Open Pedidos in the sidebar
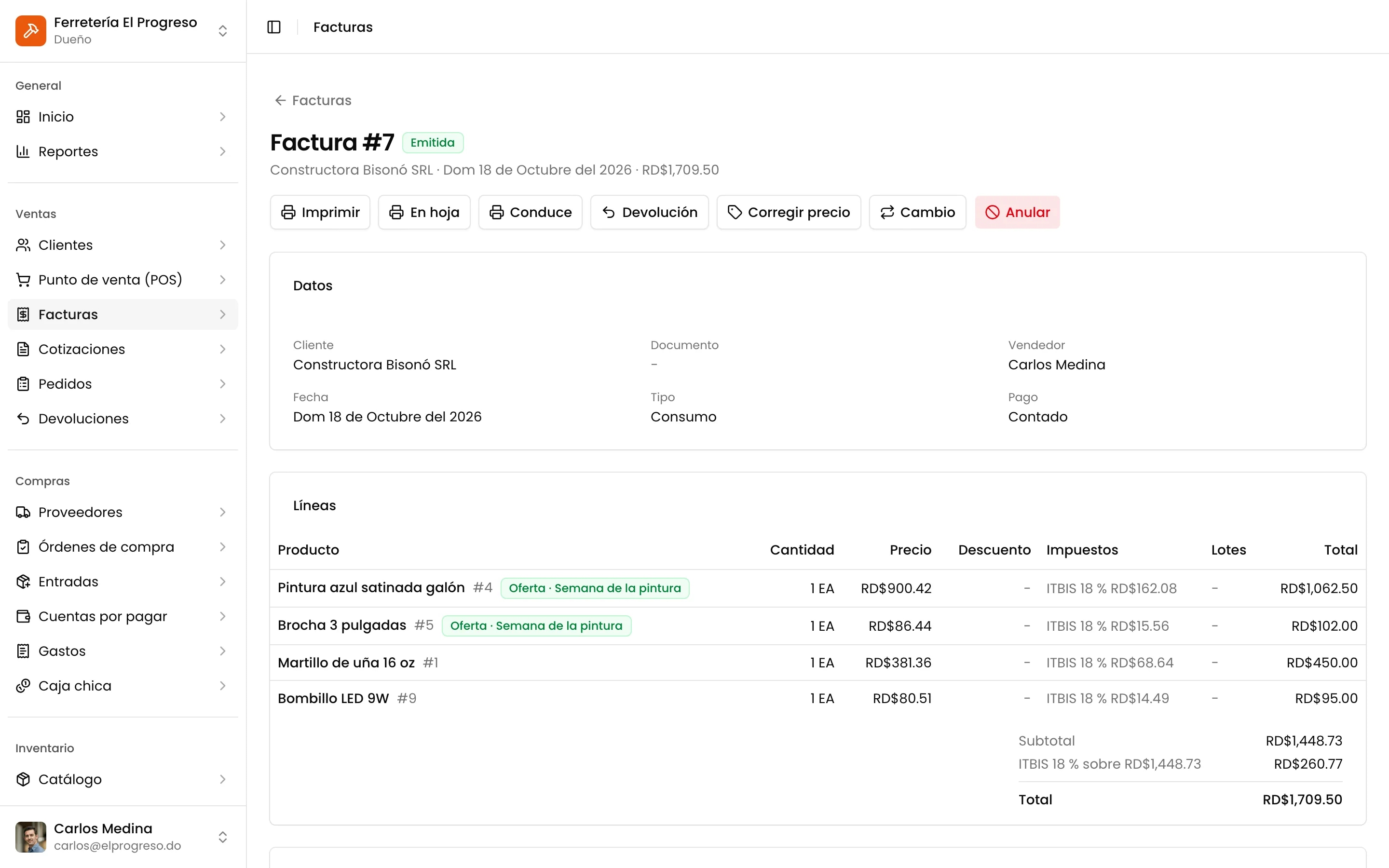 click(123, 384)
